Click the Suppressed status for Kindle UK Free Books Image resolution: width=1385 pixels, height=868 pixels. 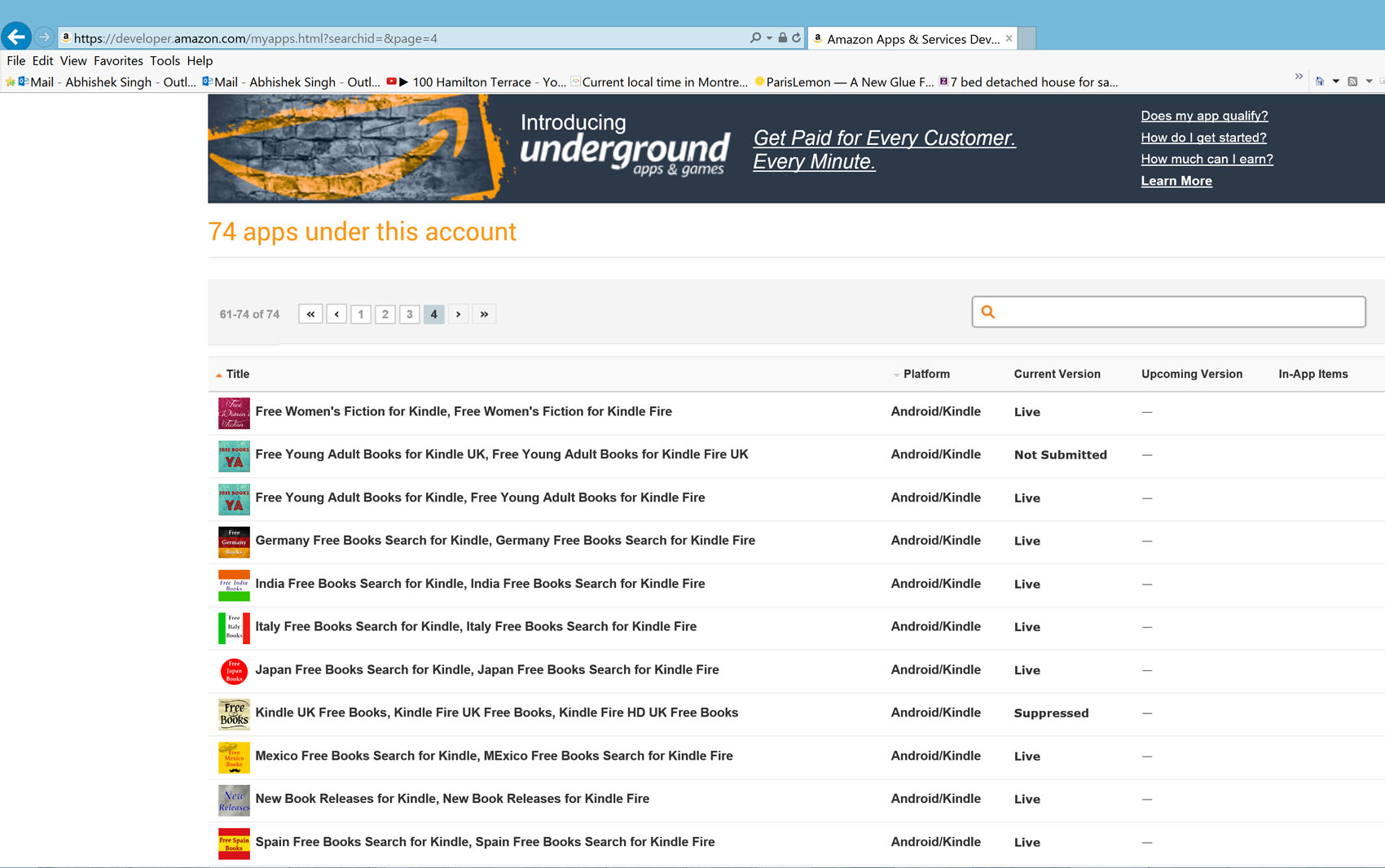coord(1051,713)
